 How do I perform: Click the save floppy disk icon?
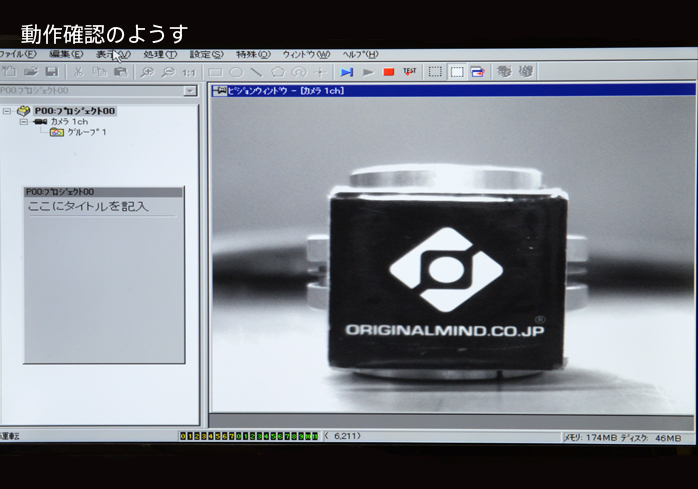[x=51, y=72]
